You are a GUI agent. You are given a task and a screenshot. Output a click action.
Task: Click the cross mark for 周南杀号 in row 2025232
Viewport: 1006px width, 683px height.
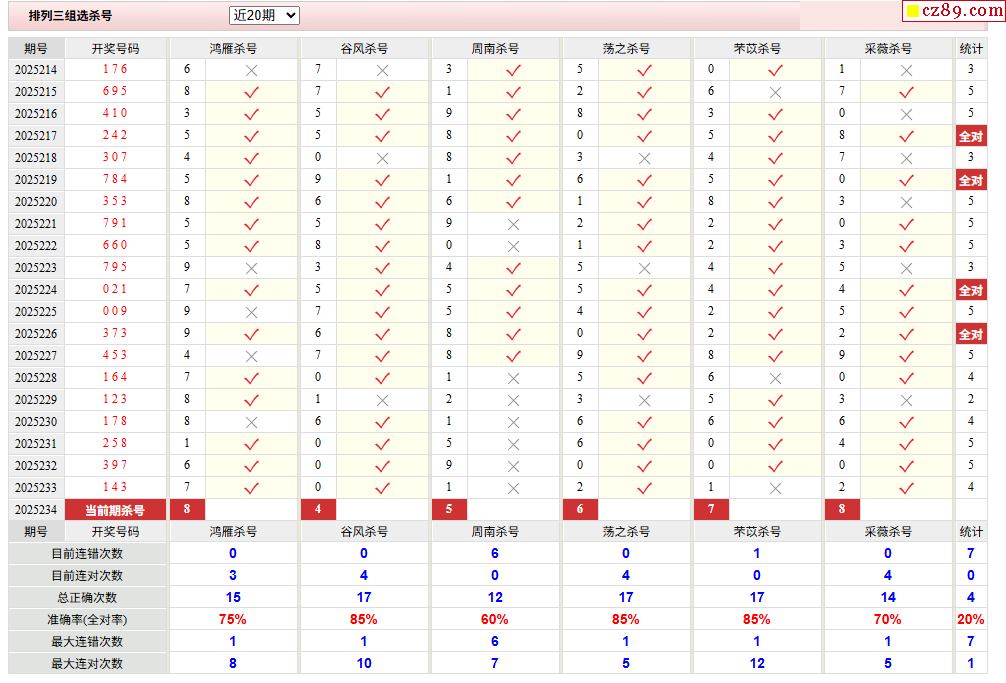[x=513, y=466]
